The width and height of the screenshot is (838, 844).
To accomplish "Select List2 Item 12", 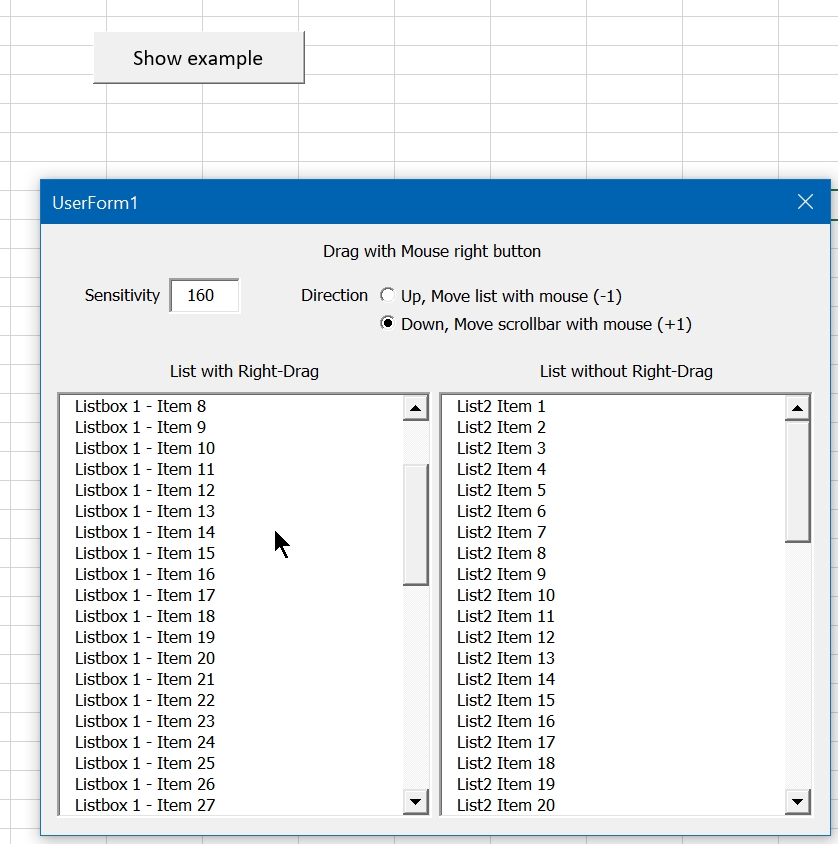I will pyautogui.click(x=505, y=638).
